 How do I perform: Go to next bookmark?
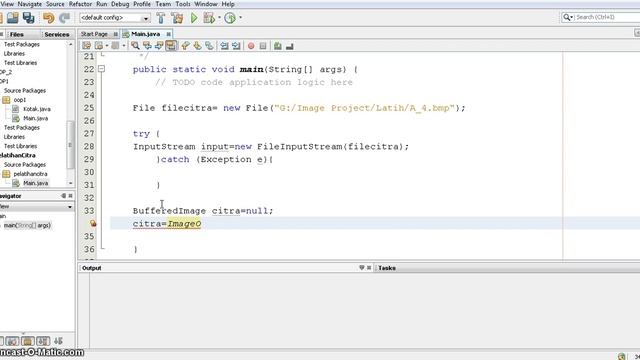[197, 46]
